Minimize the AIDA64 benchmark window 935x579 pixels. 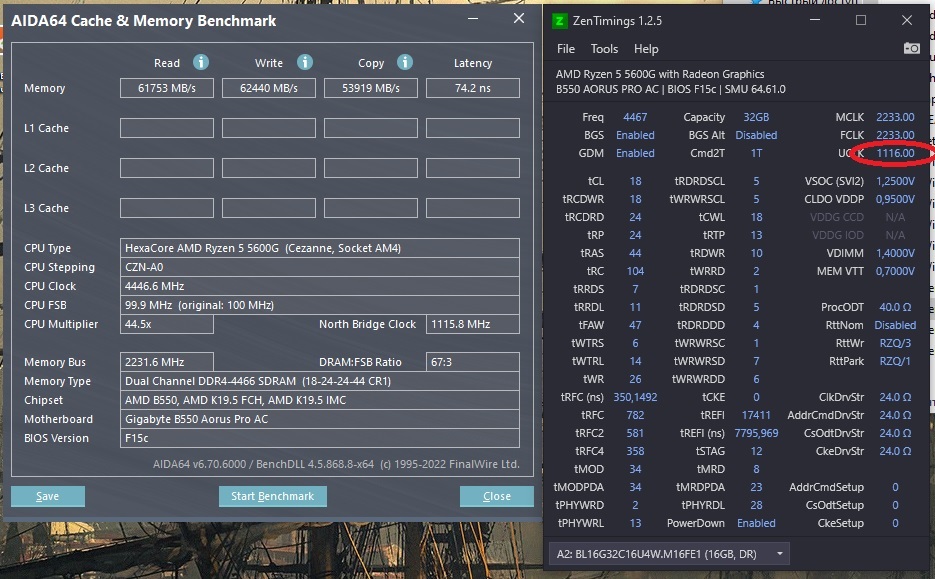click(x=473, y=18)
